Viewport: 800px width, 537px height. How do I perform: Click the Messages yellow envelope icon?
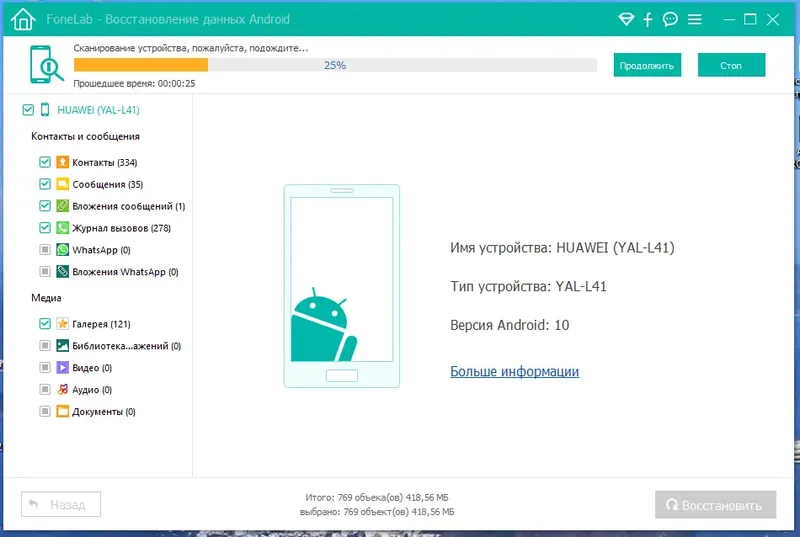[x=62, y=184]
